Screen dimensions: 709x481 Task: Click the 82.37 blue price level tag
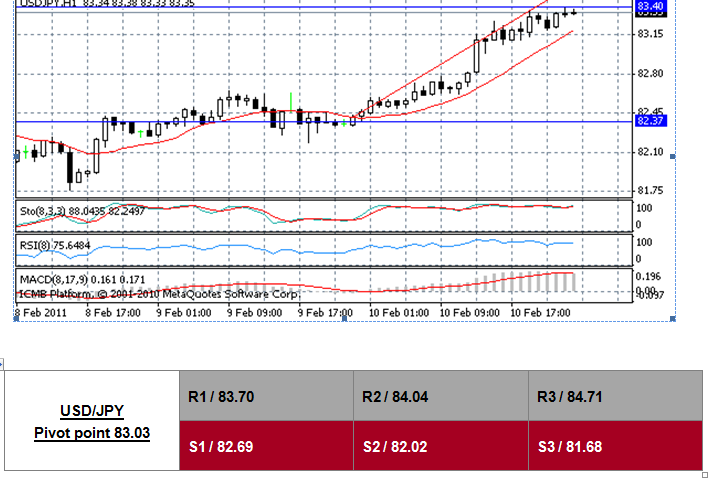coord(649,121)
